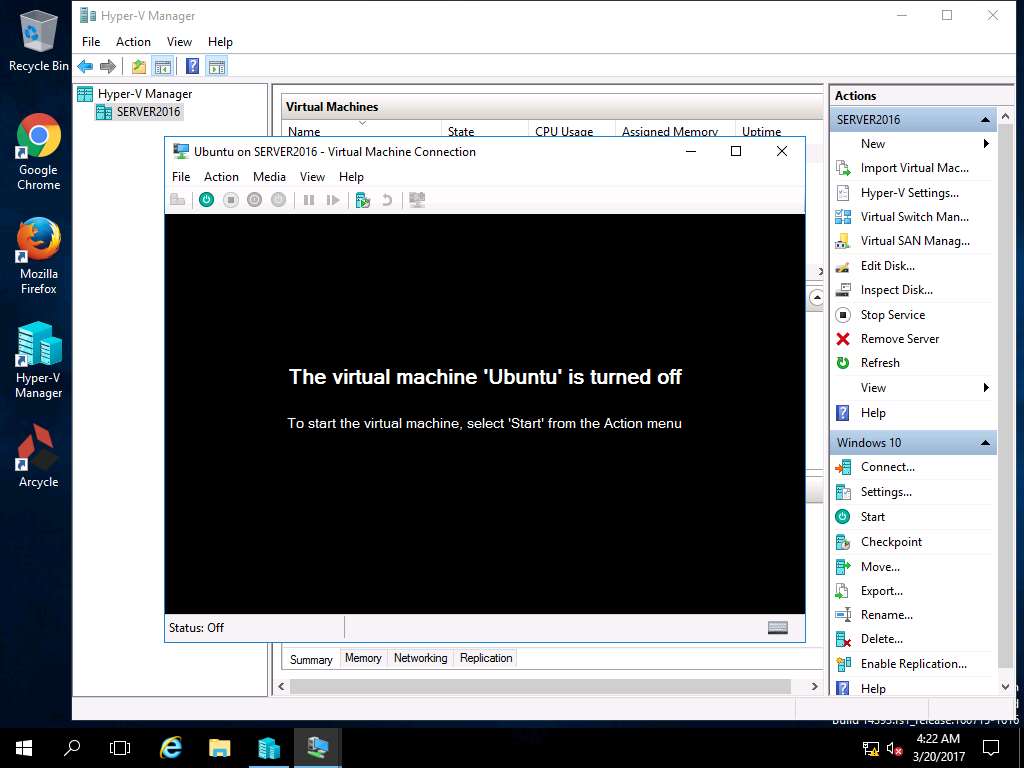Click the Enhanced Session icon in the VM Connection toolbar
1024x768 pixels.
417,200
